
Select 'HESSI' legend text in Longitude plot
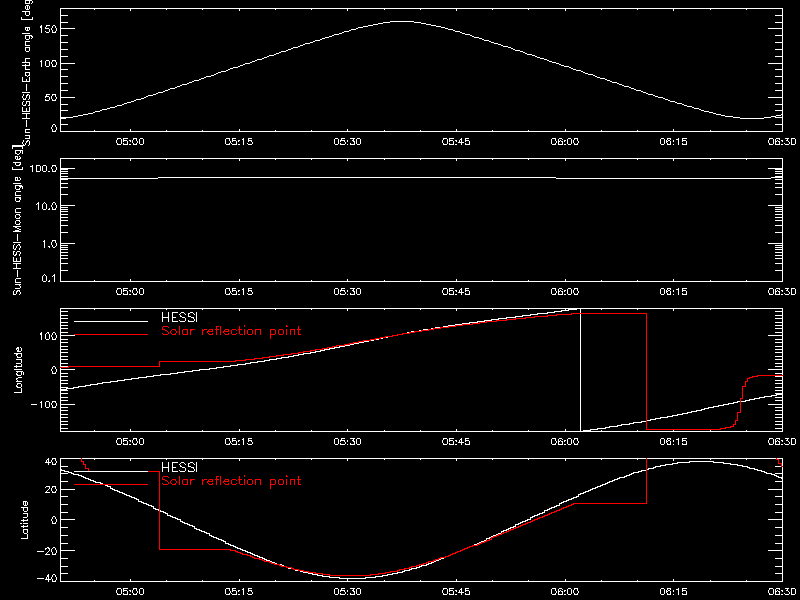(179, 318)
